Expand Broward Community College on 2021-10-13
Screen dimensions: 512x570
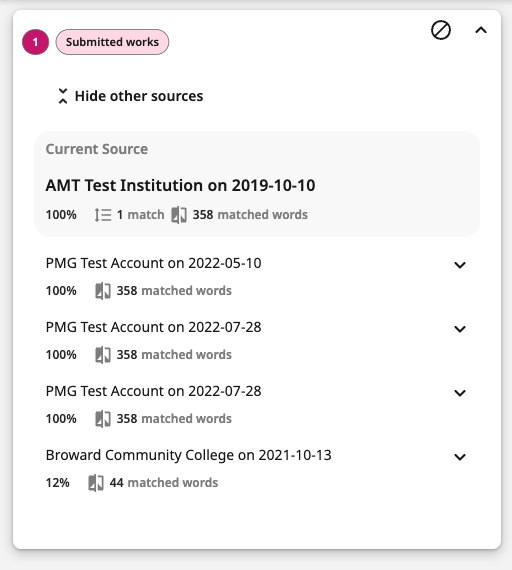click(460, 457)
